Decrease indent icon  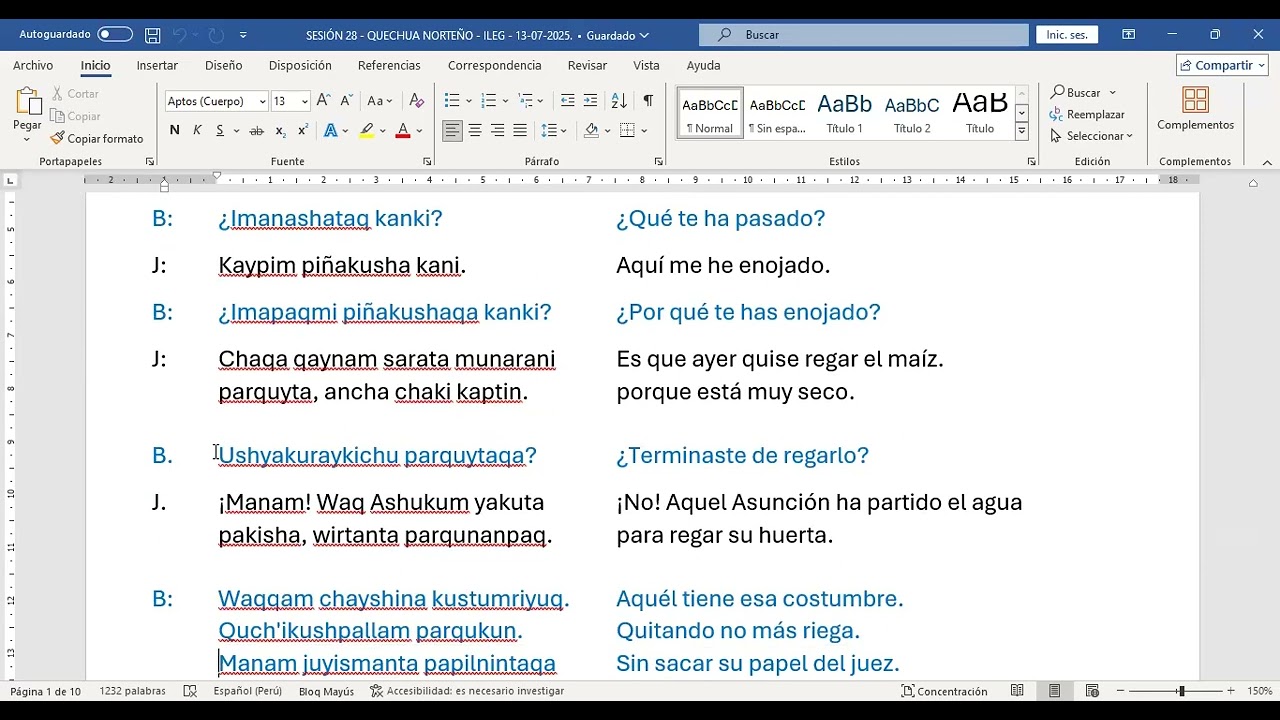pyautogui.click(x=567, y=101)
